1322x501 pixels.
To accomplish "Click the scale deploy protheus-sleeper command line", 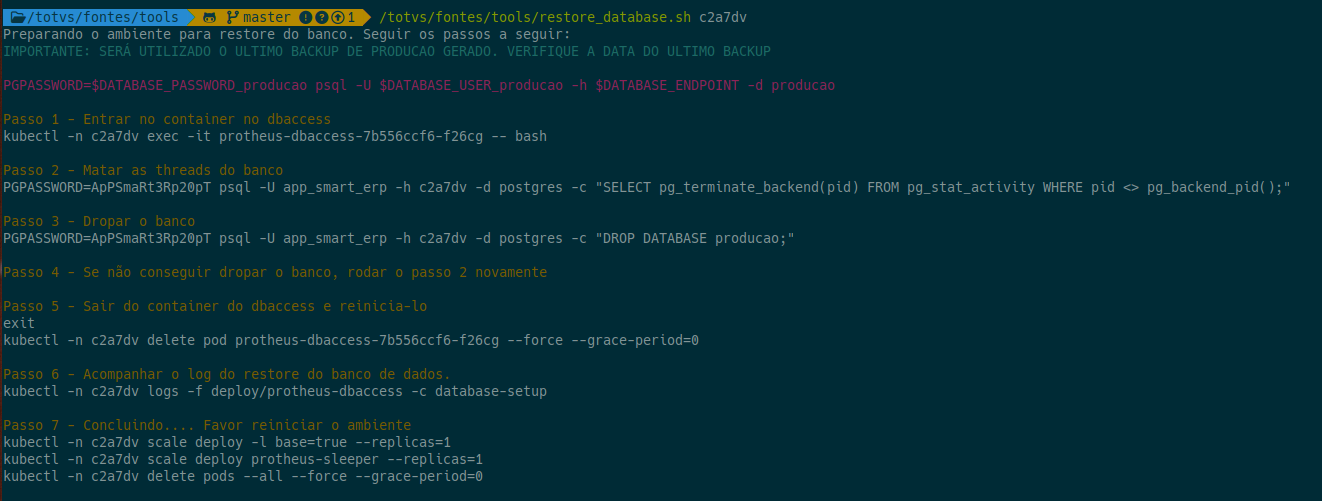I will [243, 460].
